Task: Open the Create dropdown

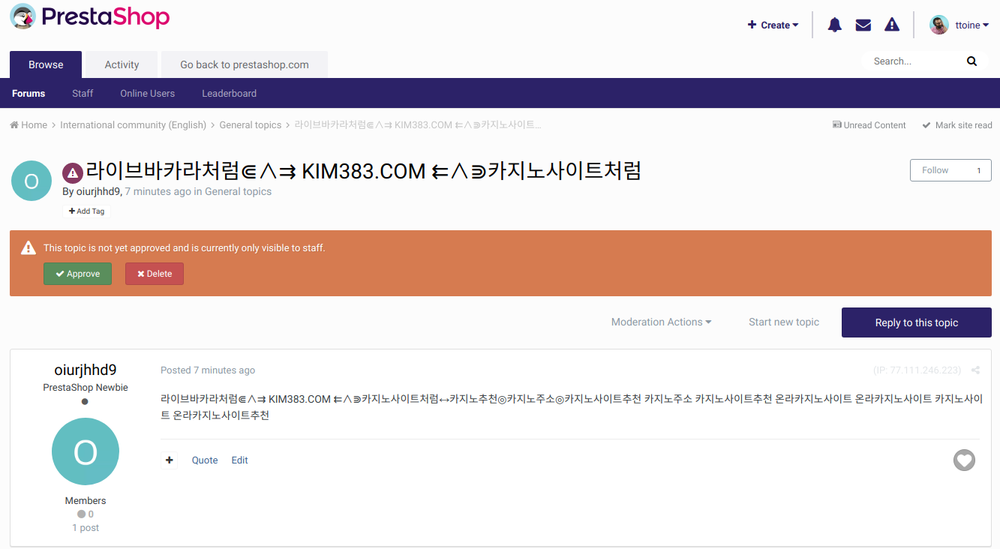Action: [772, 25]
